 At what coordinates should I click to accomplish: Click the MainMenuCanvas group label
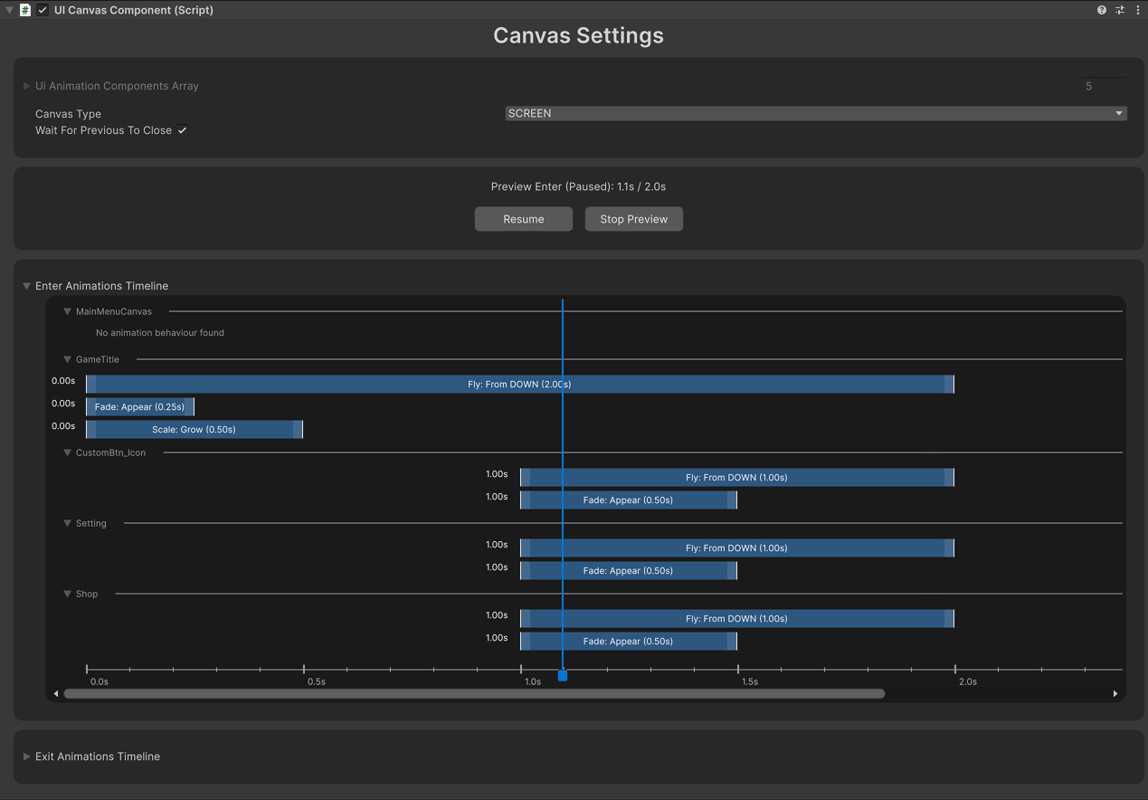coord(113,312)
